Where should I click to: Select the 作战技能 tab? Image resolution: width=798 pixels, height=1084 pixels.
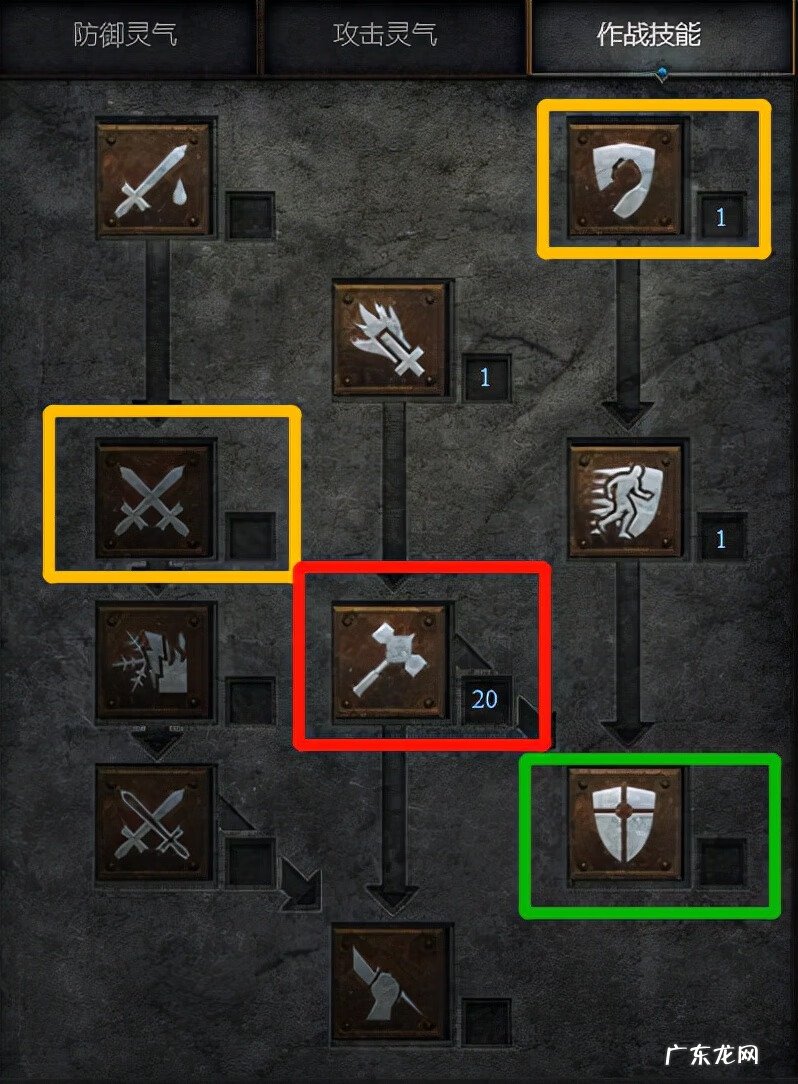[649, 35]
